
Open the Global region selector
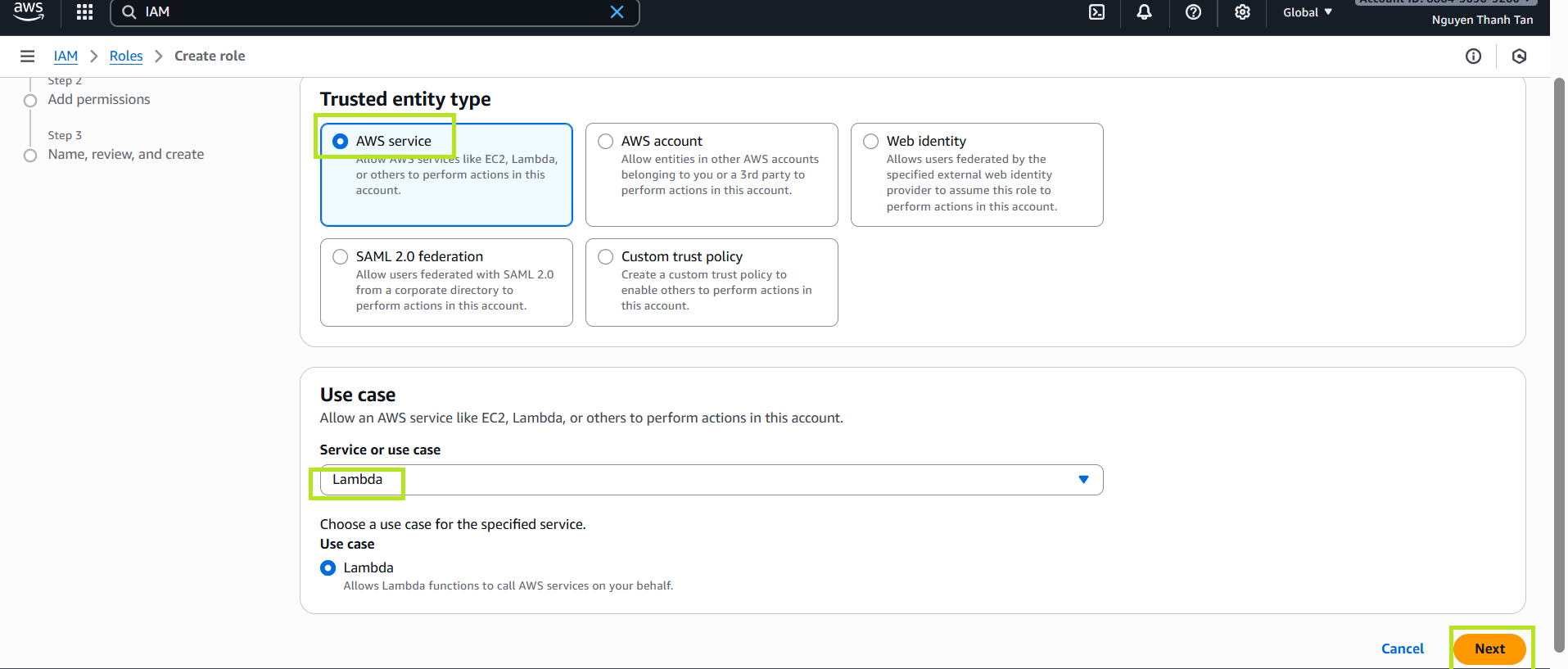1307,12
